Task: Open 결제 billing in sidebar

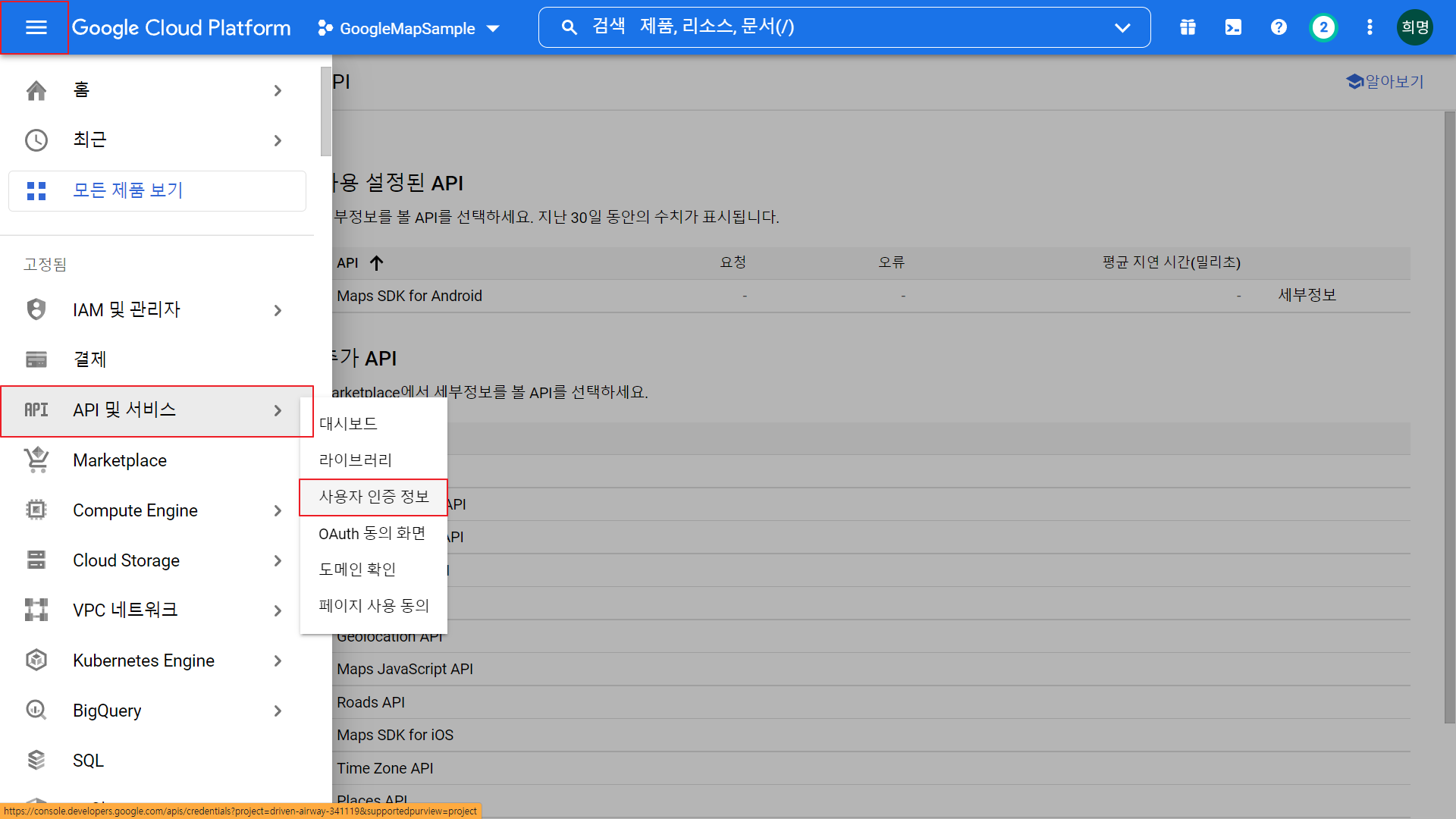Action: pyautogui.click(x=89, y=359)
